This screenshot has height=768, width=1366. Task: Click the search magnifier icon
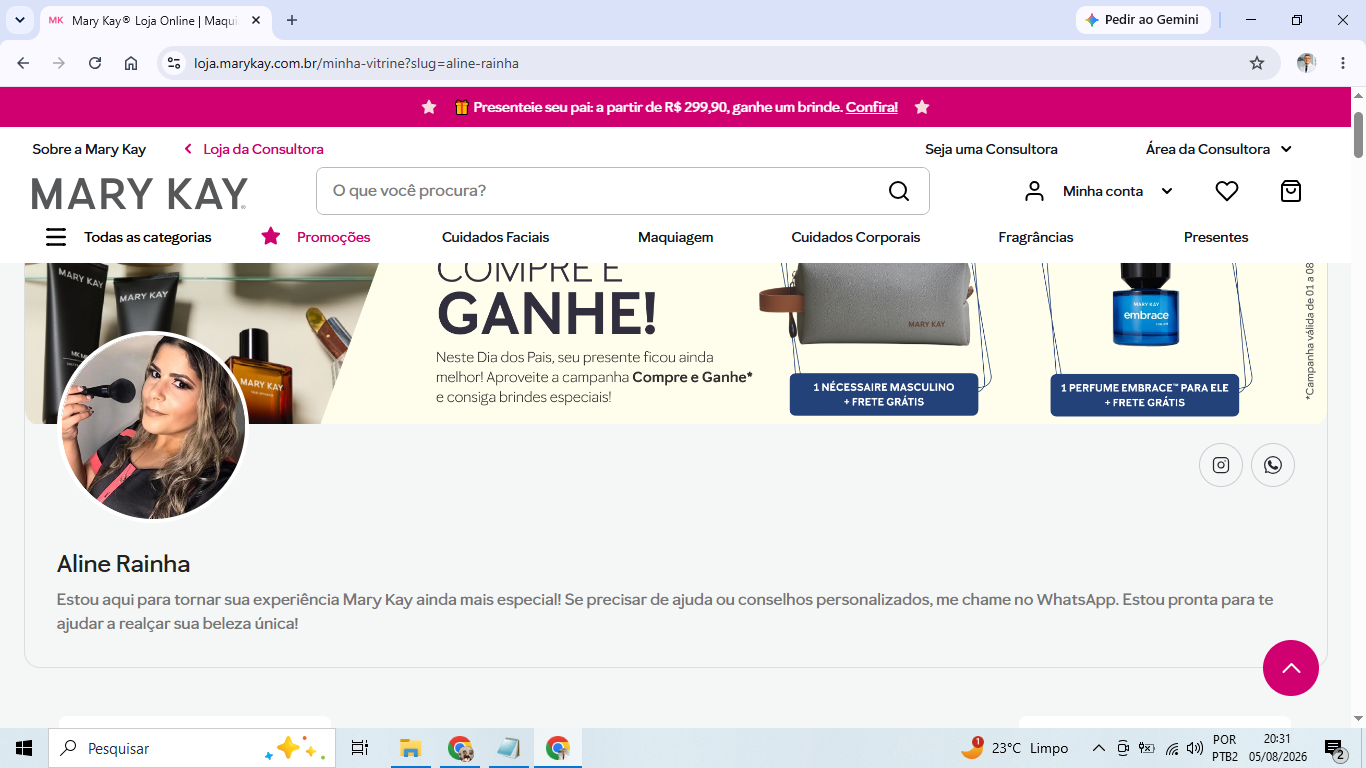[899, 191]
